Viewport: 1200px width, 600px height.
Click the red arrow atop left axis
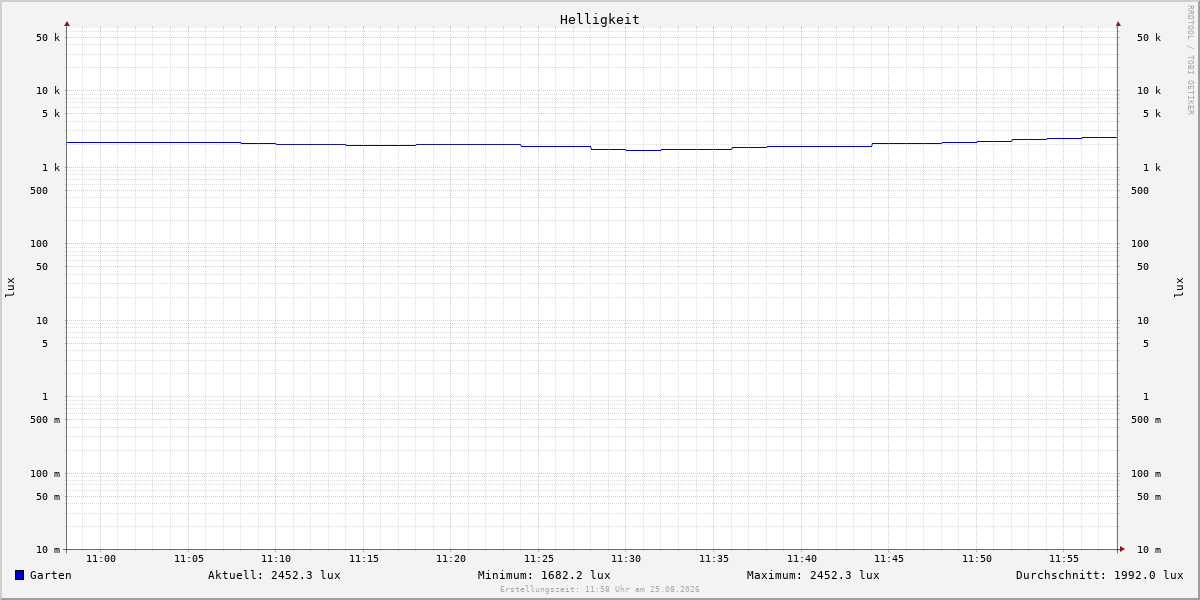(x=67, y=24)
